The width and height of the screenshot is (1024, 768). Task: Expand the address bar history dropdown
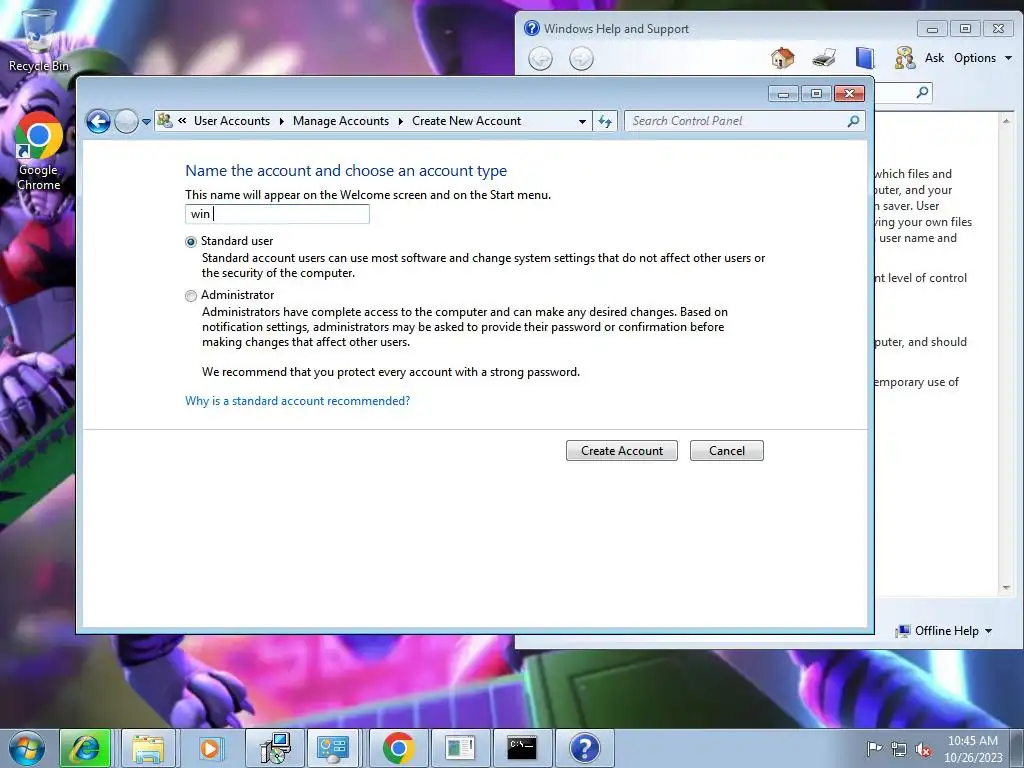coord(582,121)
